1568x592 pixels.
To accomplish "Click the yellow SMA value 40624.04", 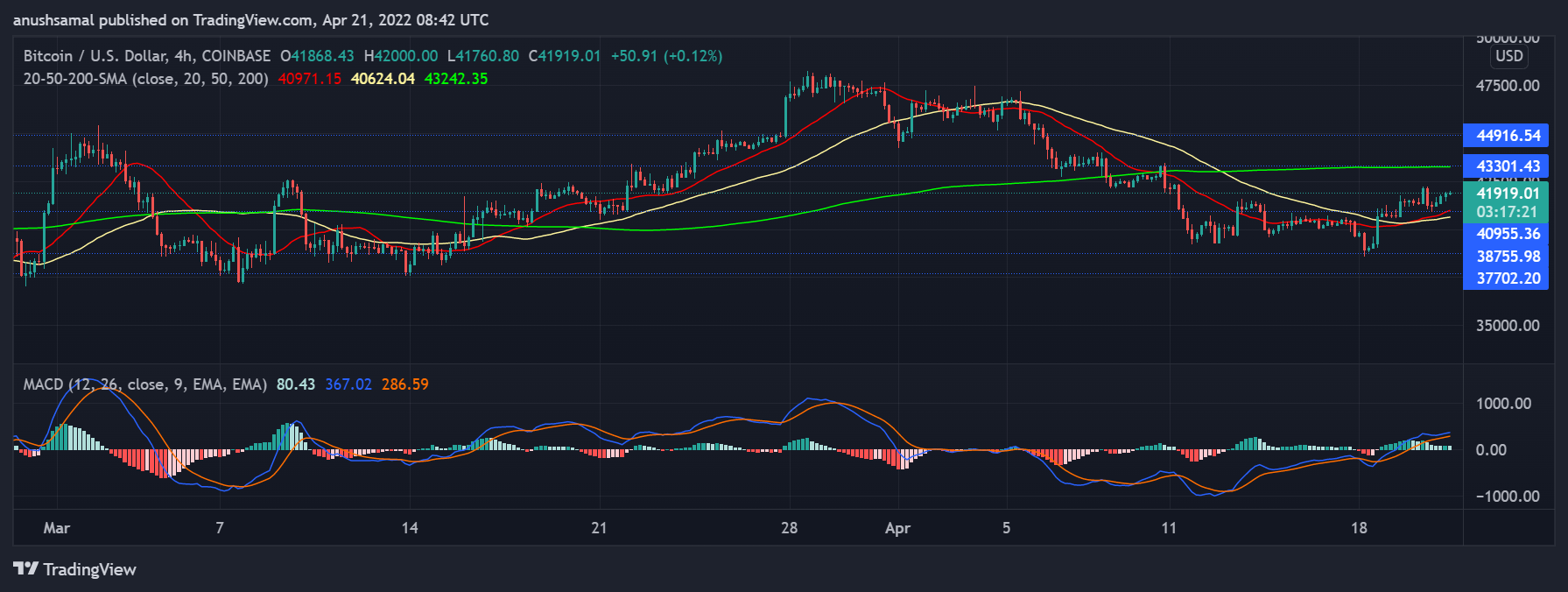I will [383, 79].
